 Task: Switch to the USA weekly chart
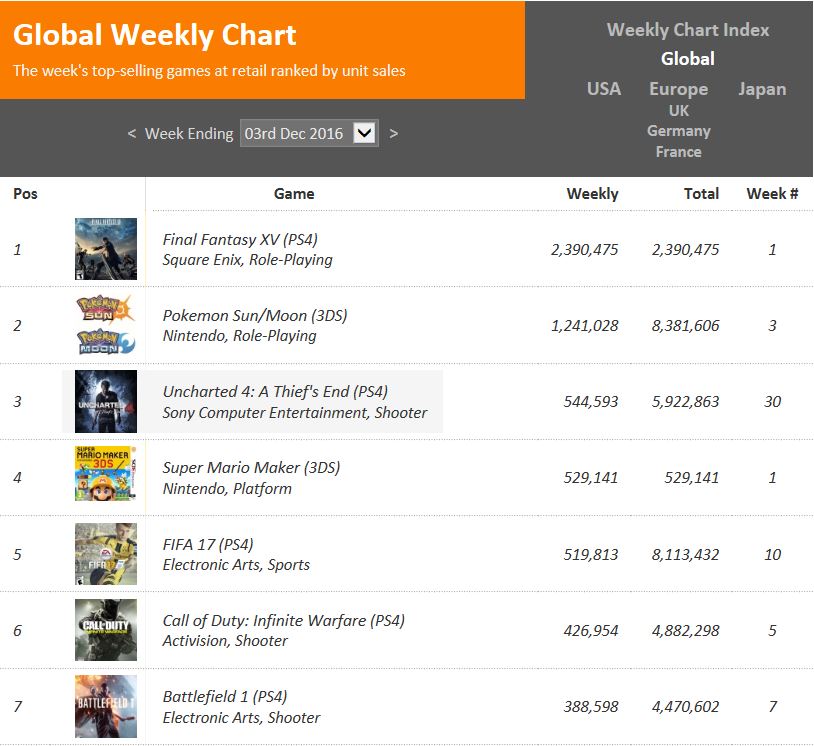pos(604,89)
